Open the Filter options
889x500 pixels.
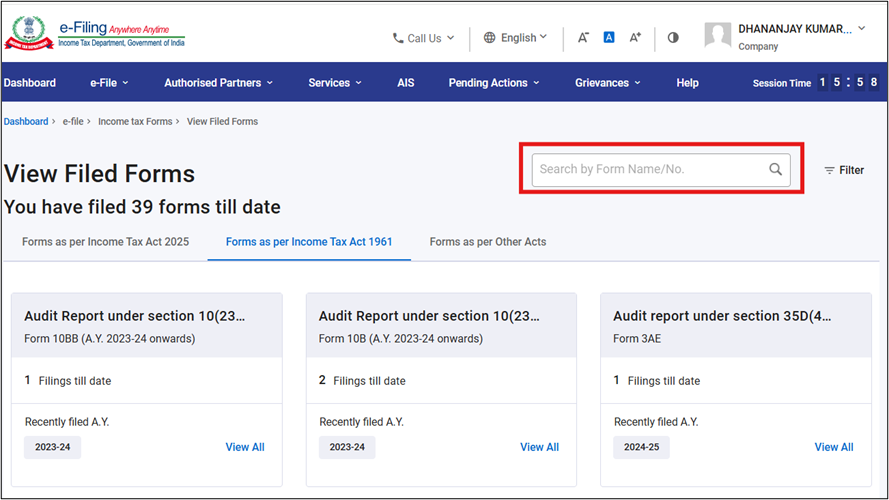tap(844, 170)
